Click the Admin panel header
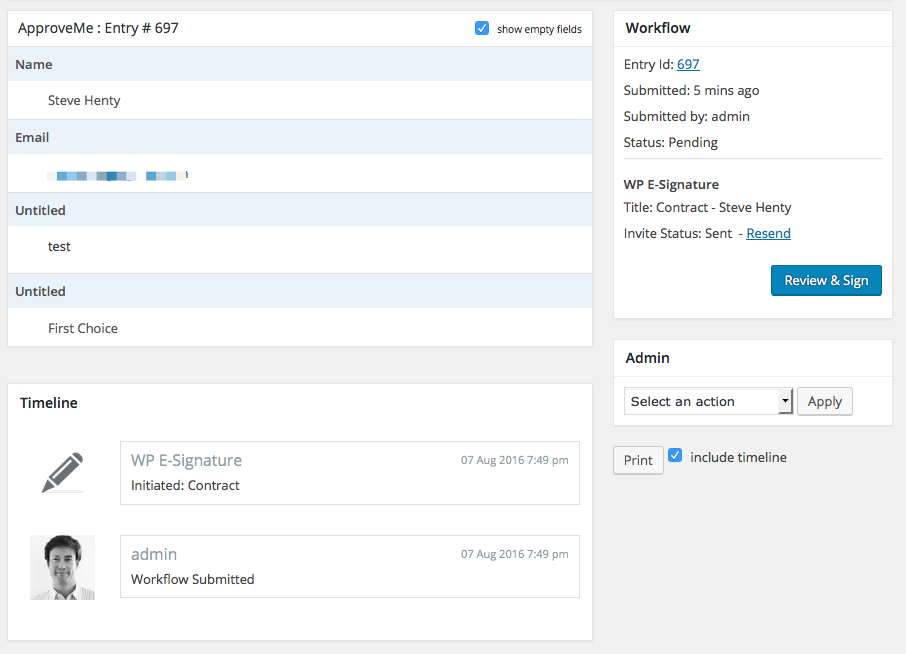 [x=648, y=357]
